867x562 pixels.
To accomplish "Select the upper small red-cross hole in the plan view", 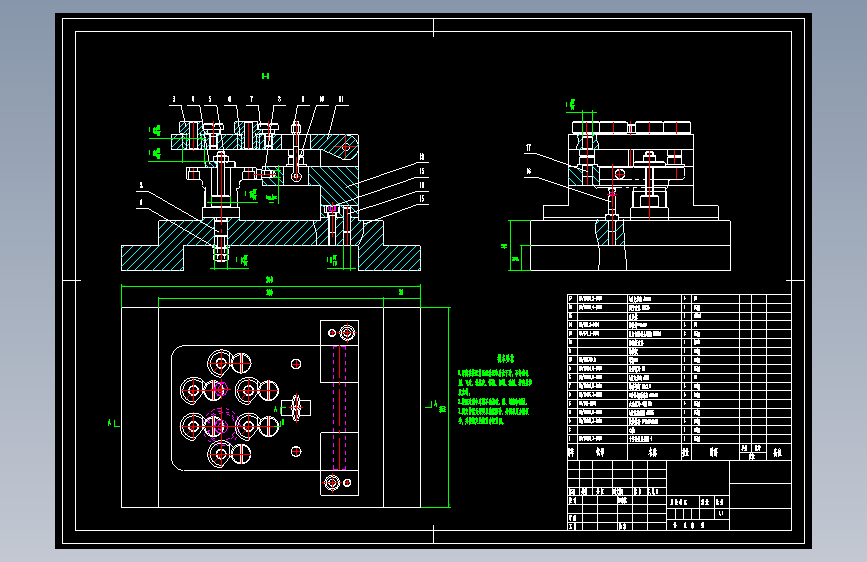I will [296, 364].
